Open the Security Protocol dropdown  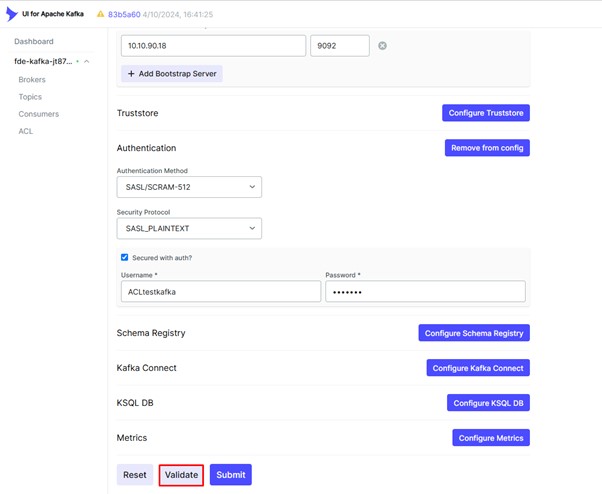[x=189, y=228]
